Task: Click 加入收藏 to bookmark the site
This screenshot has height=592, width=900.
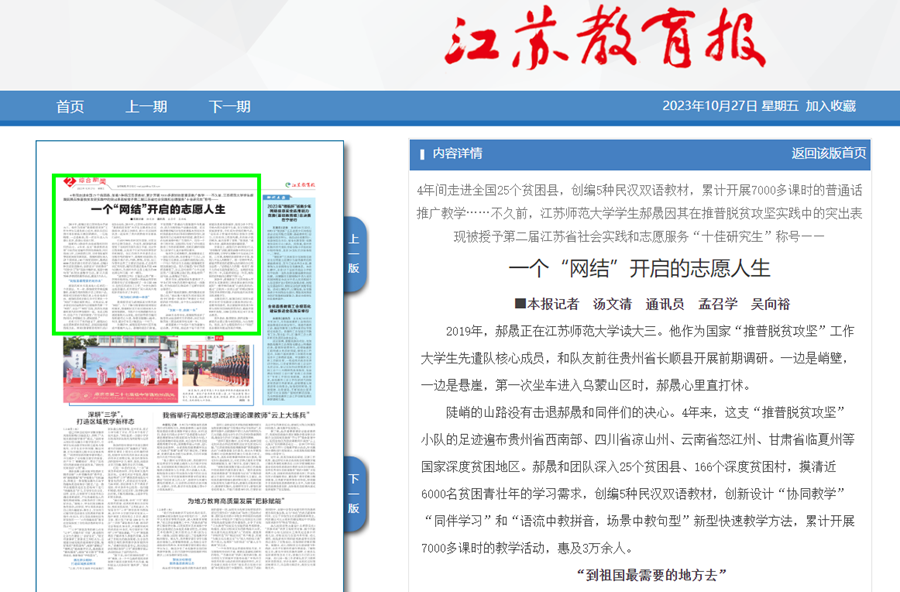Action: pos(830,107)
